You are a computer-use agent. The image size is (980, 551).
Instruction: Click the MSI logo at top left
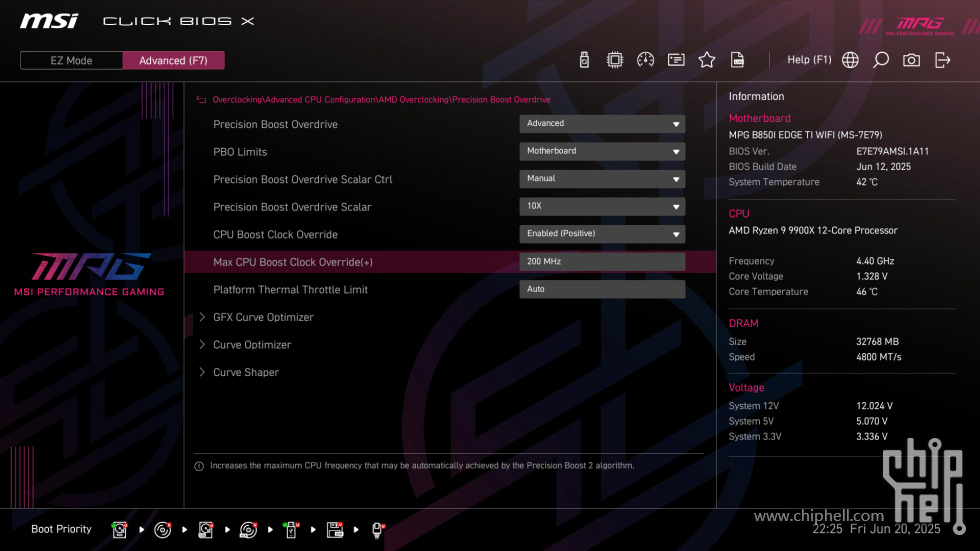point(49,21)
